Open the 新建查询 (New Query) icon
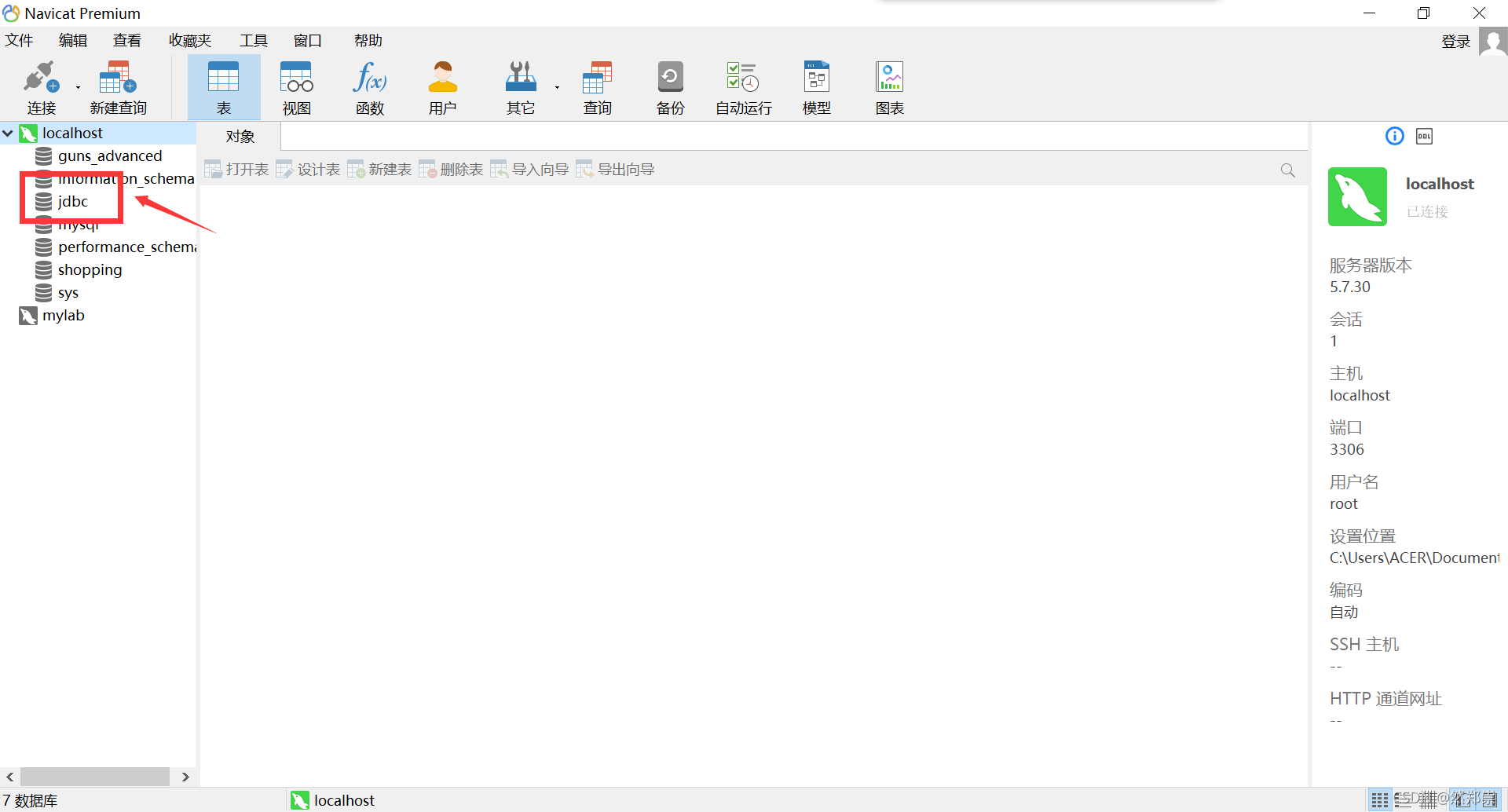This screenshot has width=1508, height=812. [x=117, y=86]
